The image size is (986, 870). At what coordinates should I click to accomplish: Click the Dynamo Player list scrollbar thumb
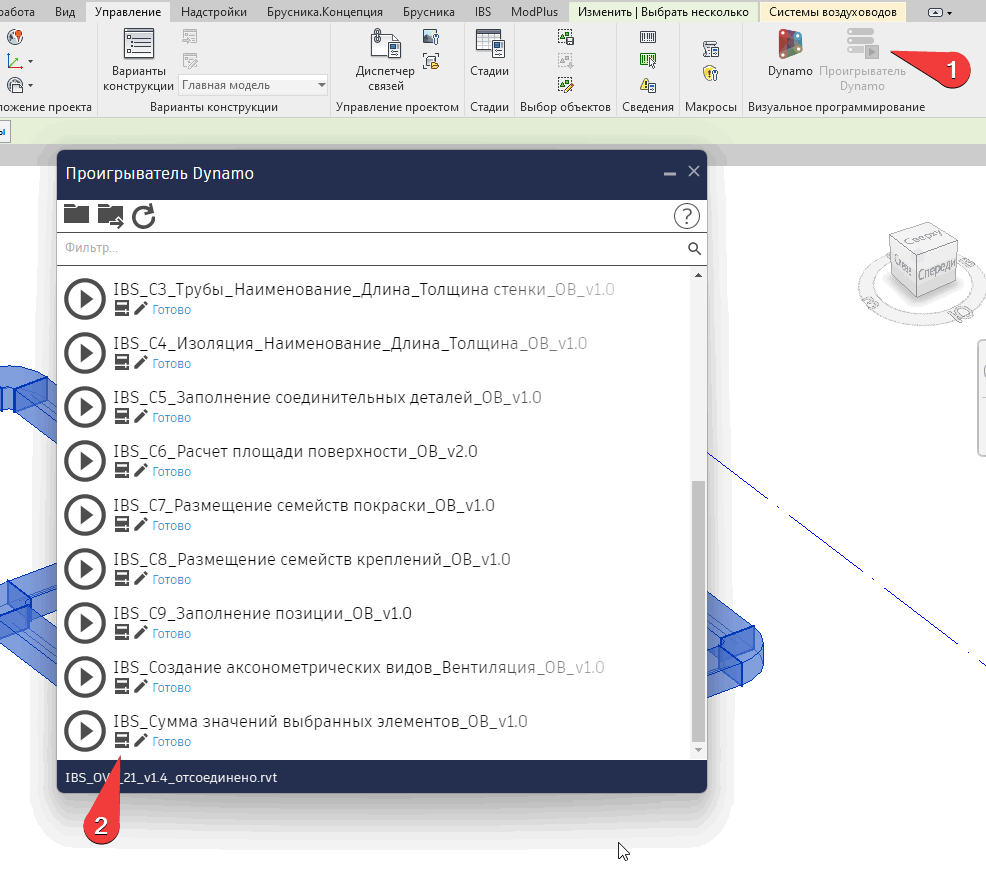698,611
